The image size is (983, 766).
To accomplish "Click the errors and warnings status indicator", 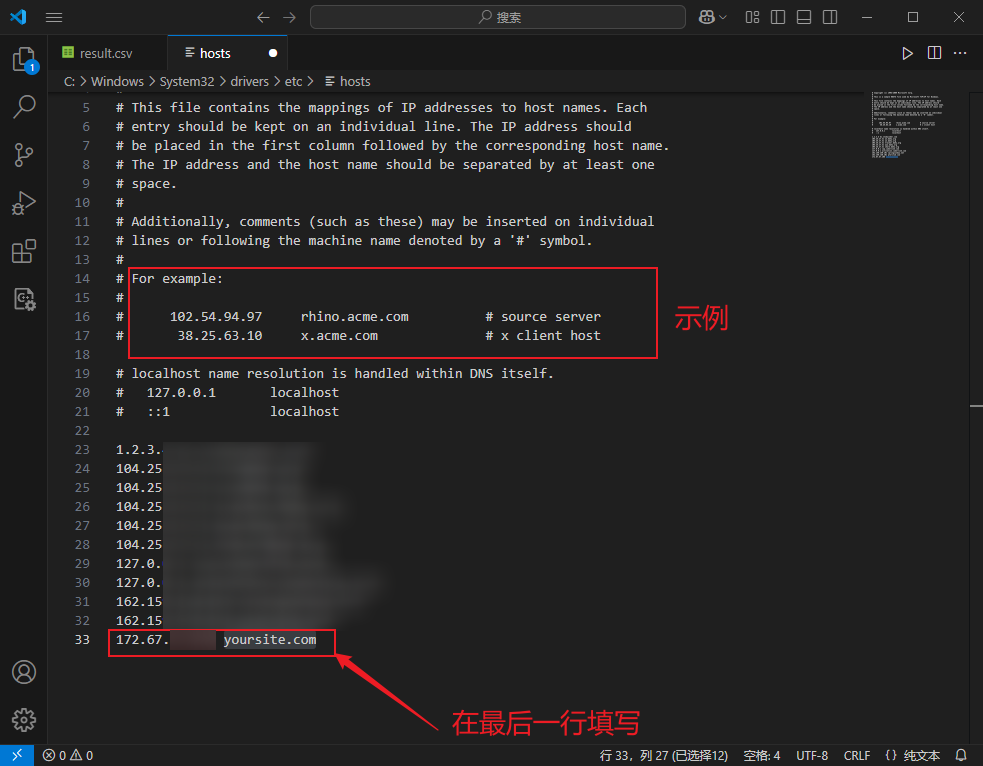I will tap(68, 755).
